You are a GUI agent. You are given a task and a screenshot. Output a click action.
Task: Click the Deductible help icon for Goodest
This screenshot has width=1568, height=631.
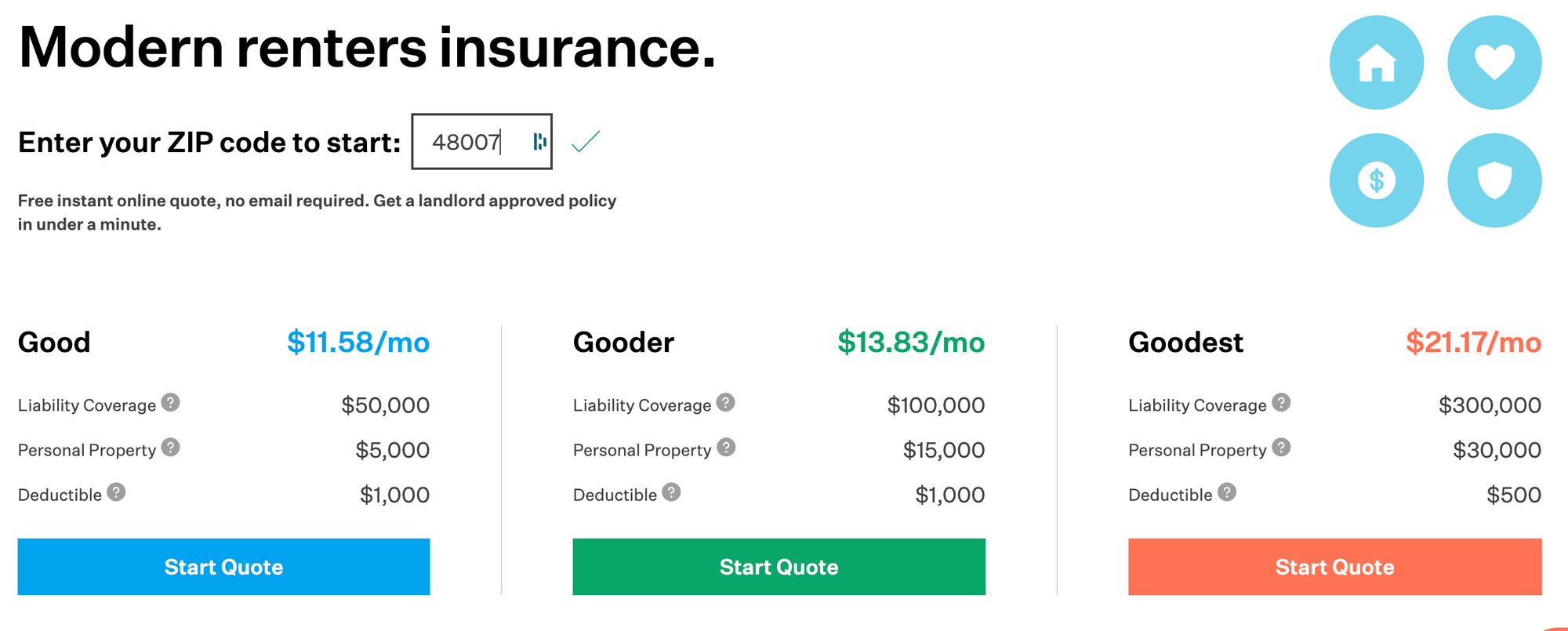[x=1225, y=491]
